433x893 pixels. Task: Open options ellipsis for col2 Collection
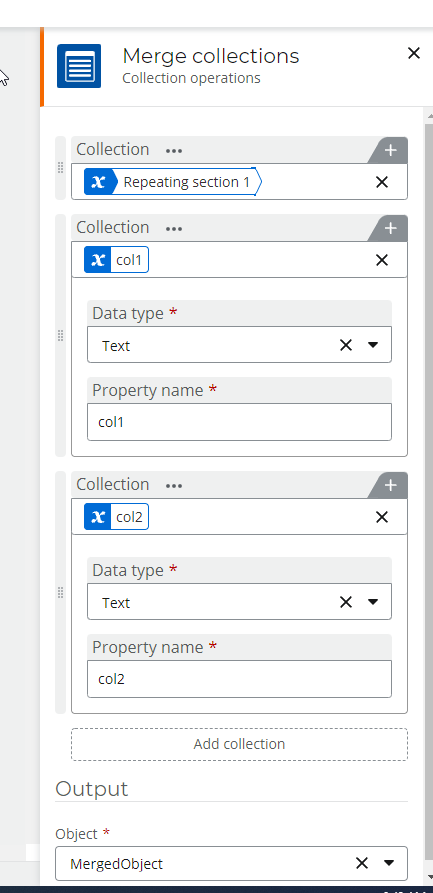[x=174, y=486]
